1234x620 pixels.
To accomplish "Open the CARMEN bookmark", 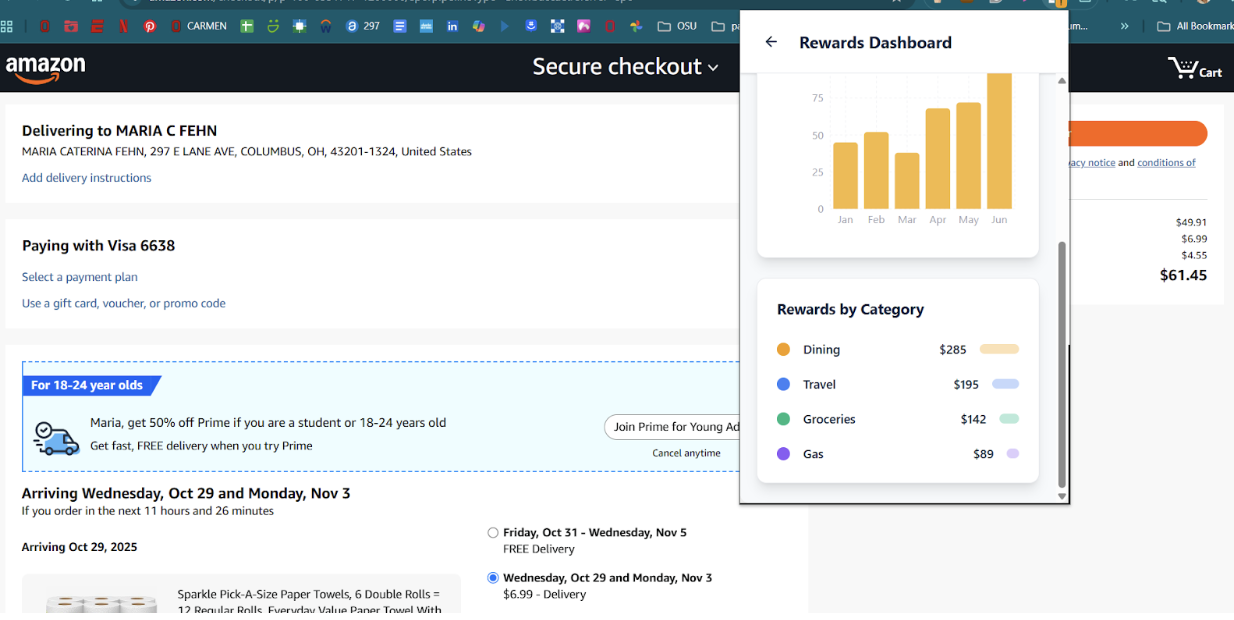I will pos(197,26).
